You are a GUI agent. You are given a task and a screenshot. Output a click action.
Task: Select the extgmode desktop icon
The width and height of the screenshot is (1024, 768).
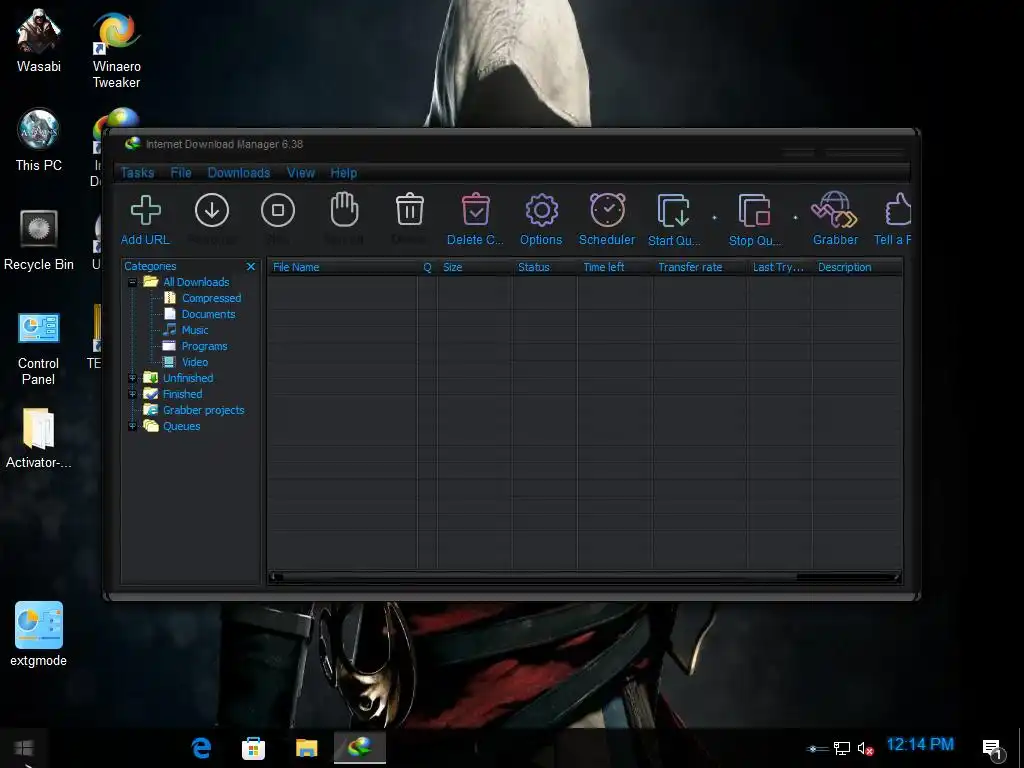(x=39, y=634)
